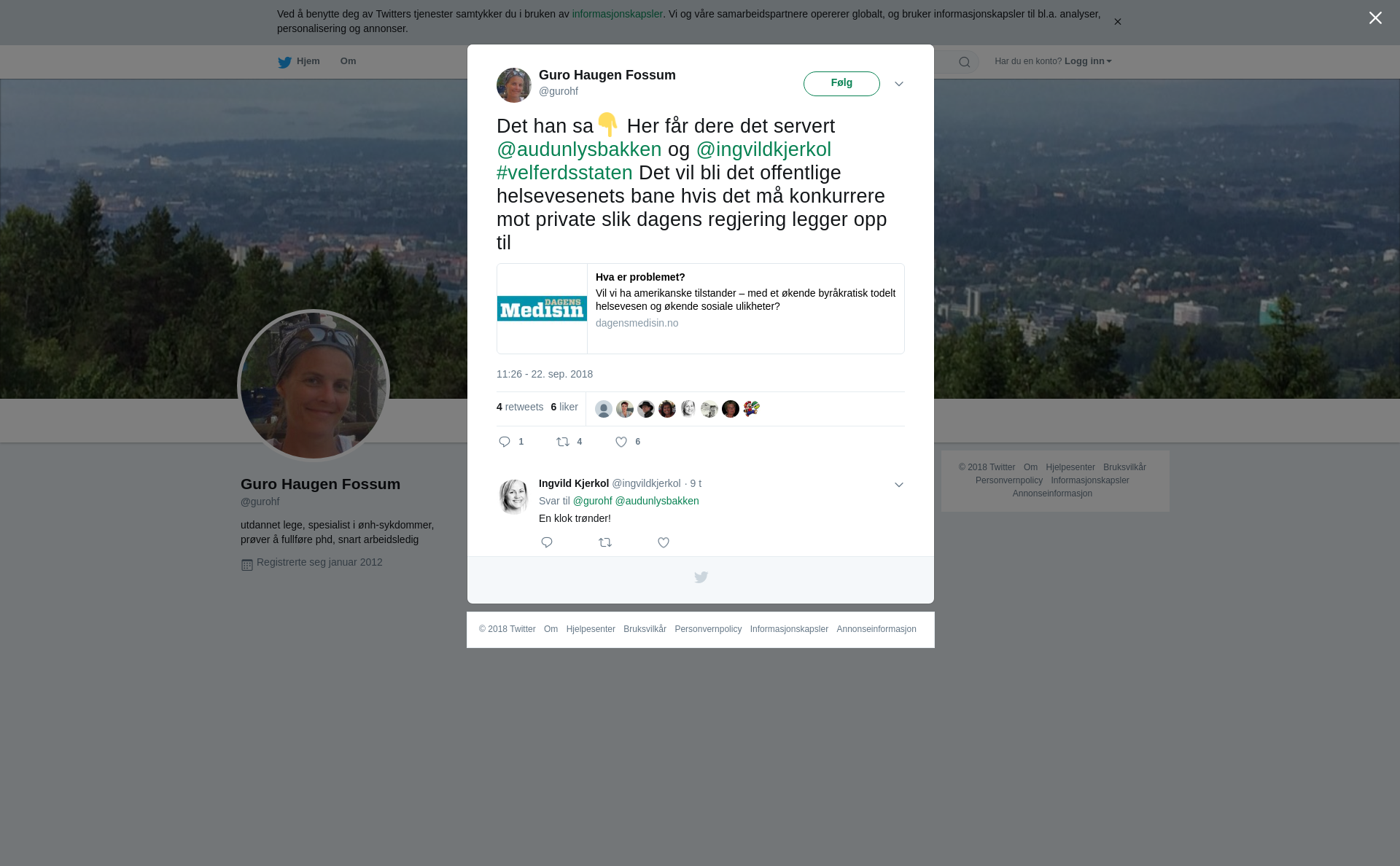The width and height of the screenshot is (1400, 866).
Task: Click the reply icon on the main tweet
Action: (x=505, y=442)
